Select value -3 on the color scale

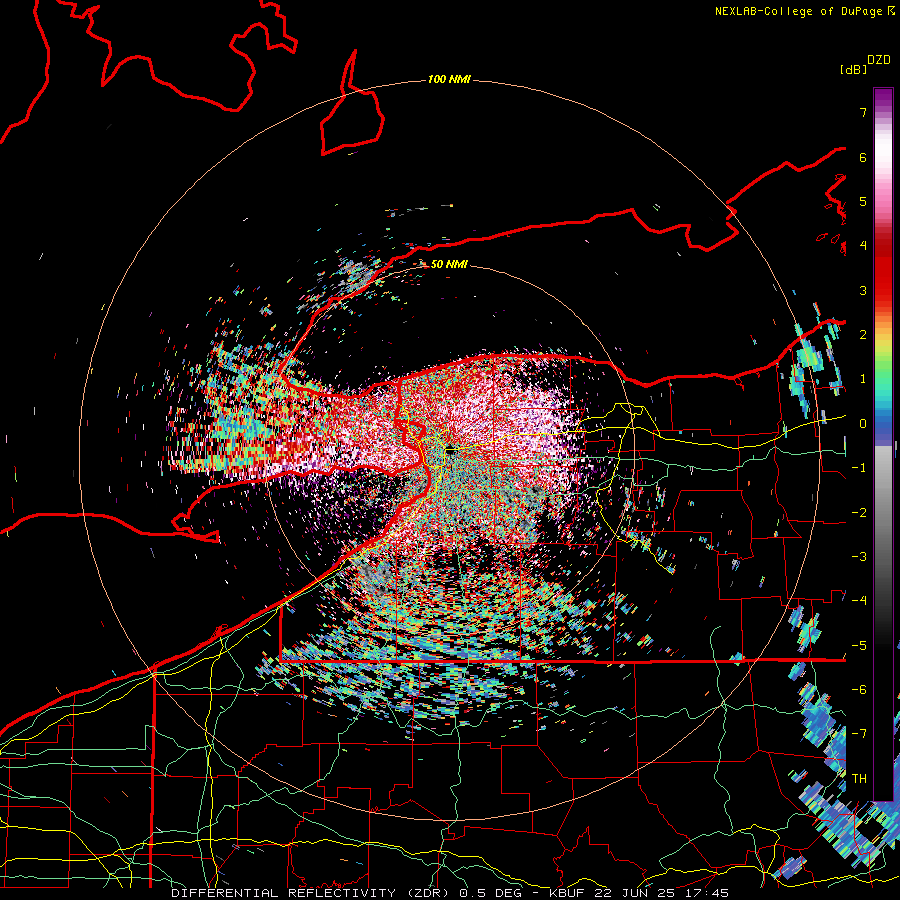point(859,557)
